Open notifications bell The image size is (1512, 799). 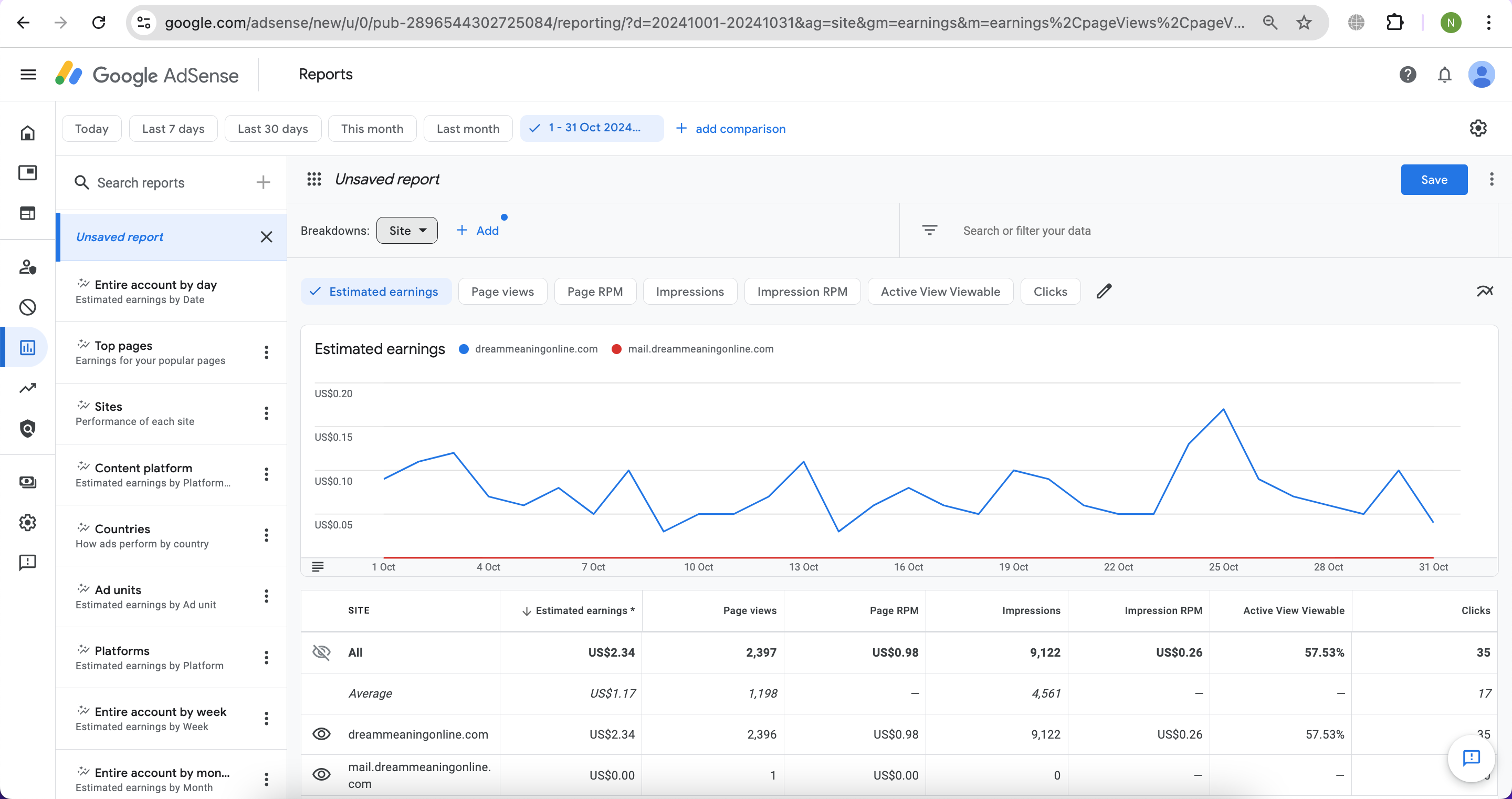[1444, 75]
